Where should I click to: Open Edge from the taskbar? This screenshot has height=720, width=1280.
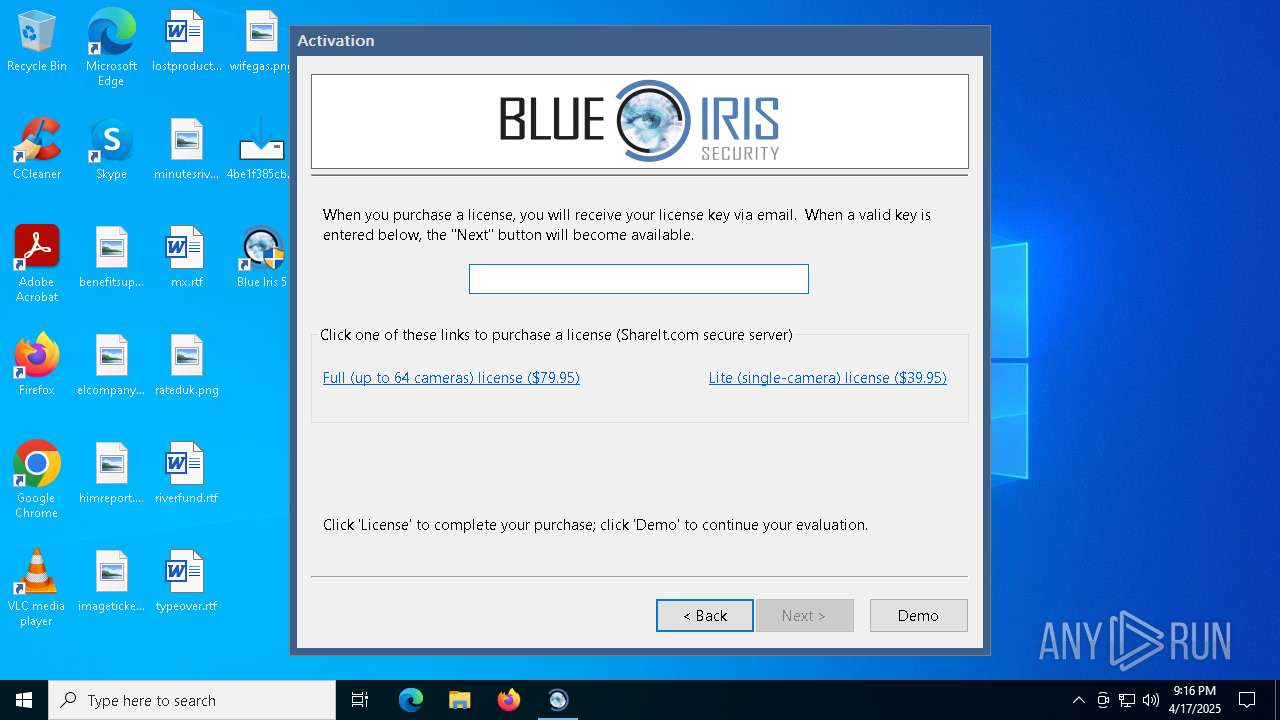point(411,700)
